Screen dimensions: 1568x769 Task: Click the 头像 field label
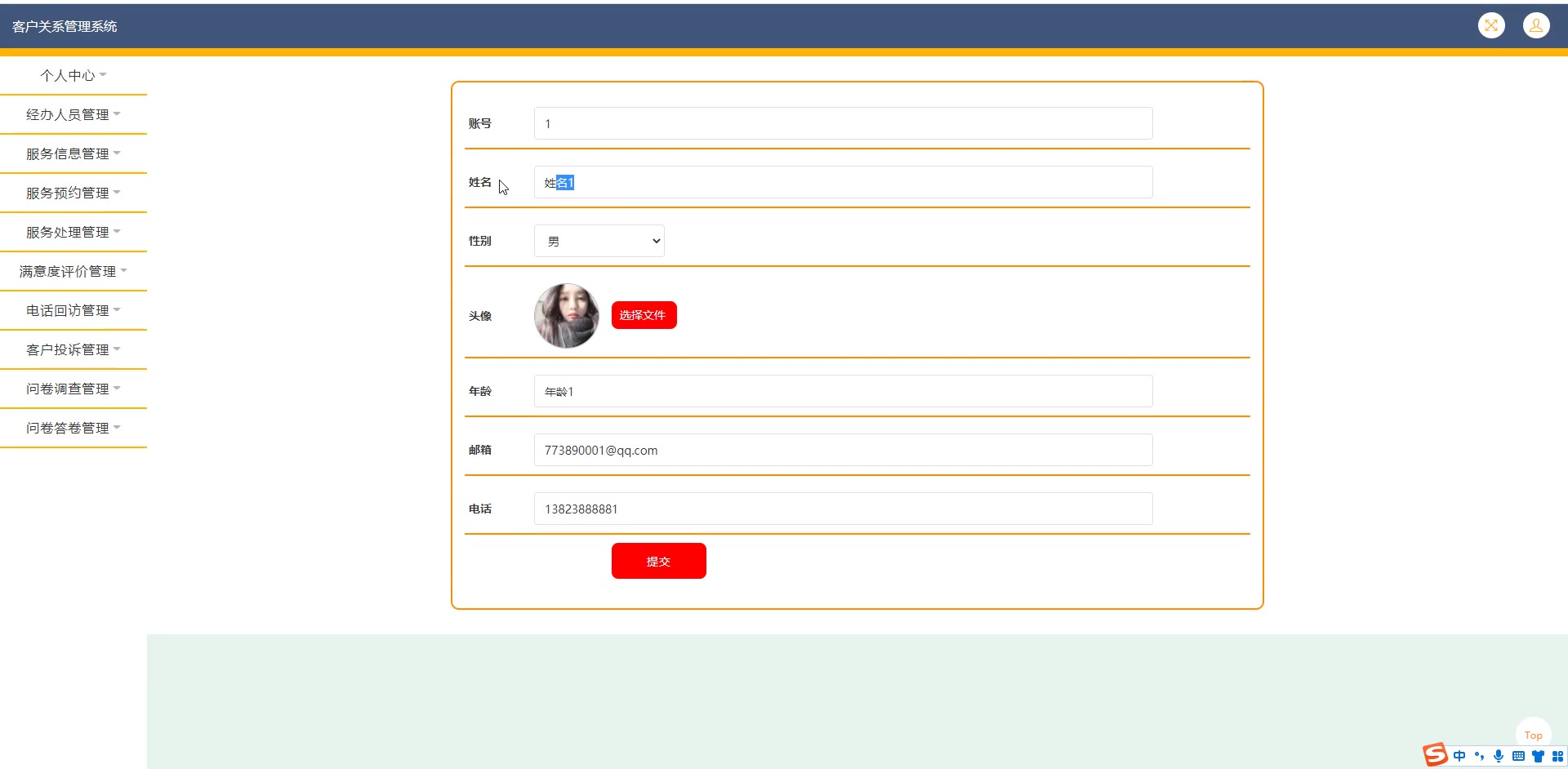point(480,316)
